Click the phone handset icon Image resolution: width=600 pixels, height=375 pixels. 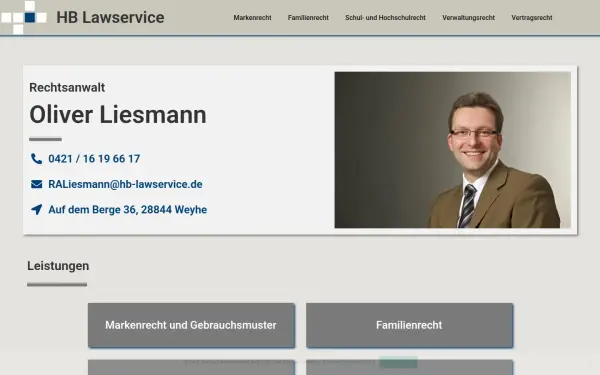pos(36,158)
